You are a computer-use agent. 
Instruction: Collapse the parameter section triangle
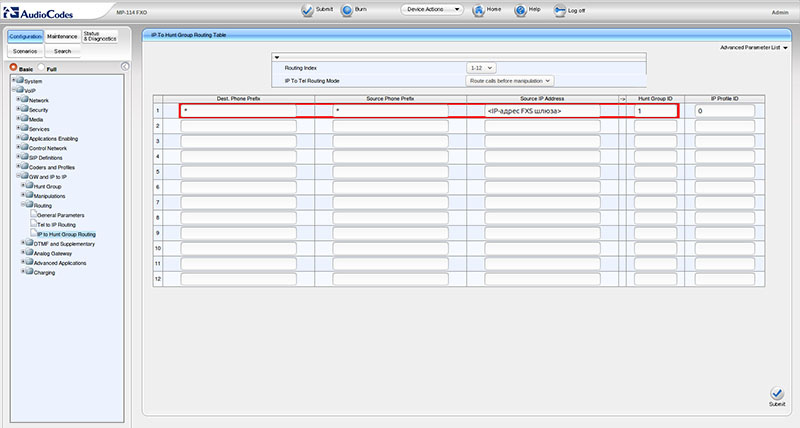pyautogui.click(x=277, y=57)
